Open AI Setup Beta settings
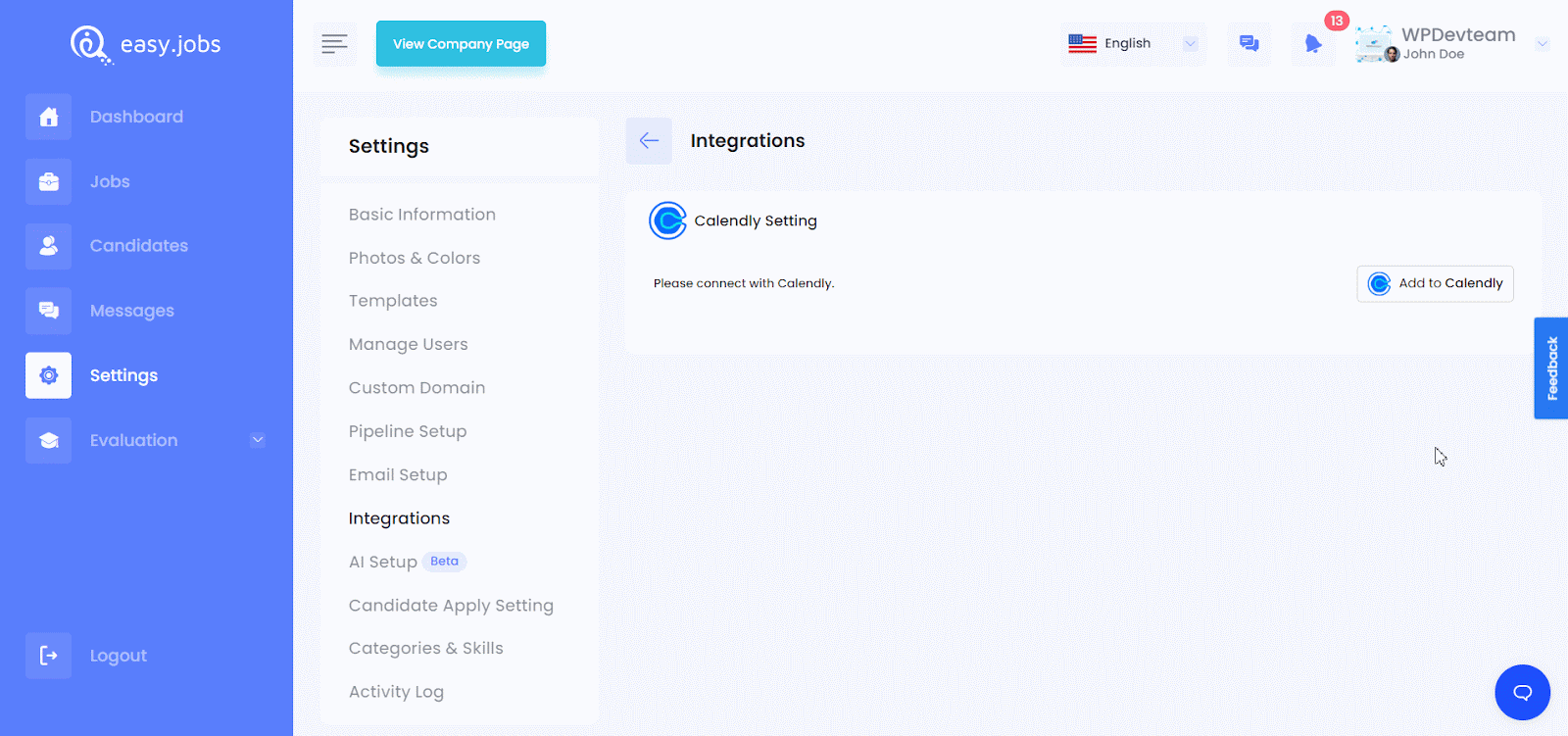Image resolution: width=1568 pixels, height=736 pixels. pyautogui.click(x=408, y=562)
